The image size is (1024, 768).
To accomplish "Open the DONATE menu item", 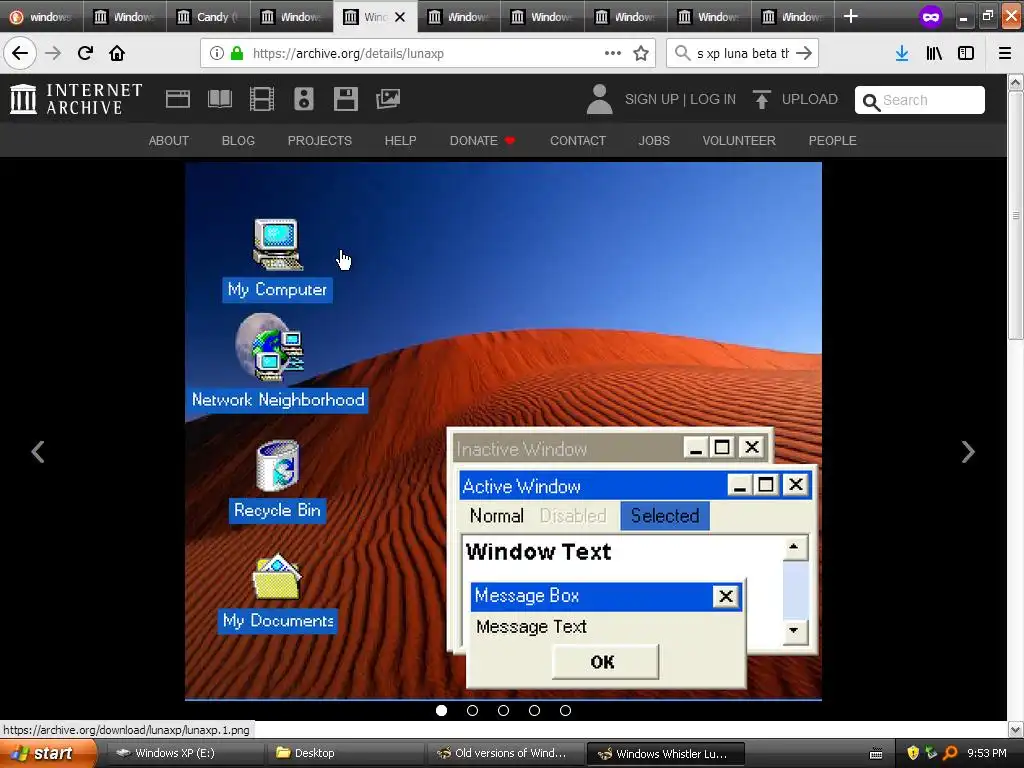I will pos(482,140).
